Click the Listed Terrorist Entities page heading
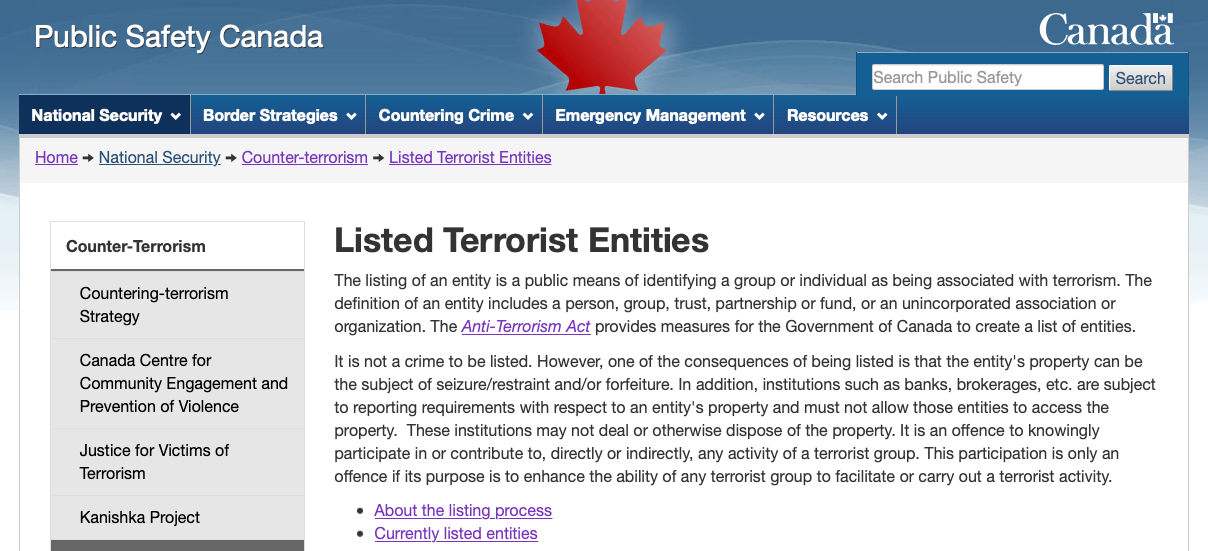Image resolution: width=1208 pixels, height=551 pixels. coord(521,240)
